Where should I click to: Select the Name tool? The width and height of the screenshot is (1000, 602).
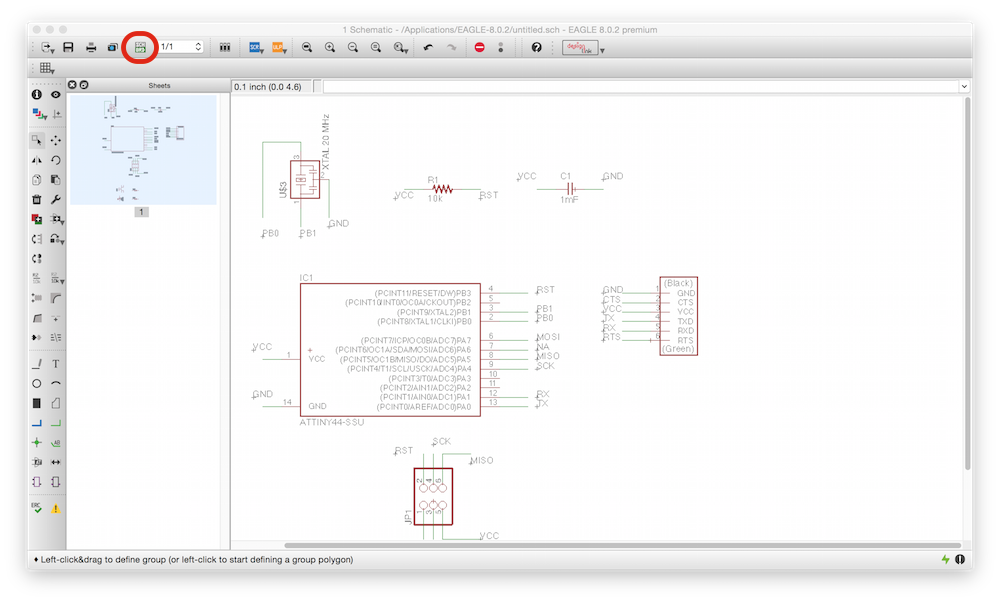point(37,279)
